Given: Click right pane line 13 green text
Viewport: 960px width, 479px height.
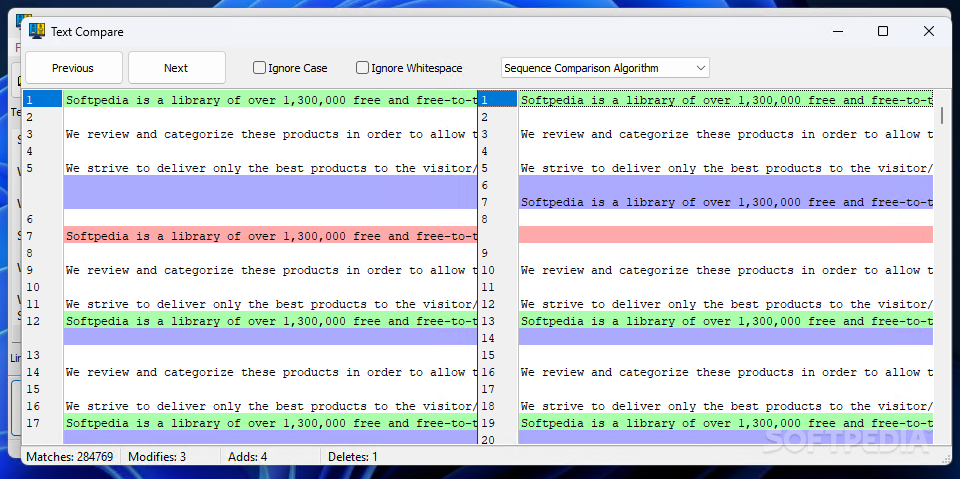Looking at the screenshot, I should (726, 320).
